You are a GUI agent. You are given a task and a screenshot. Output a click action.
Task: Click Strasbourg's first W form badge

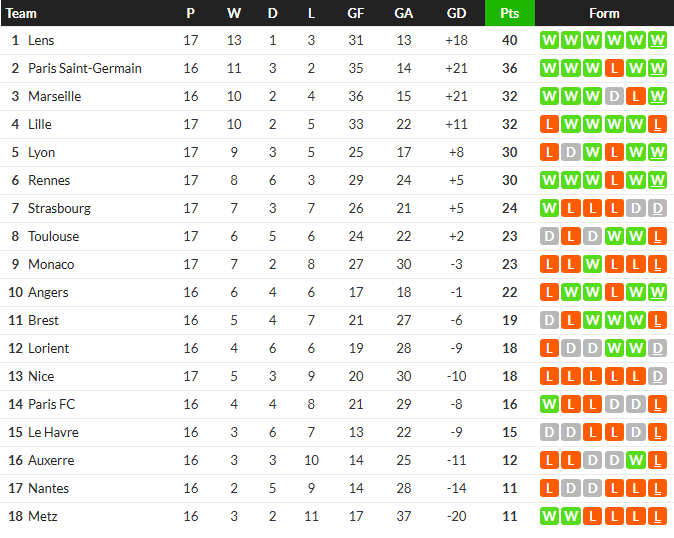tap(549, 208)
